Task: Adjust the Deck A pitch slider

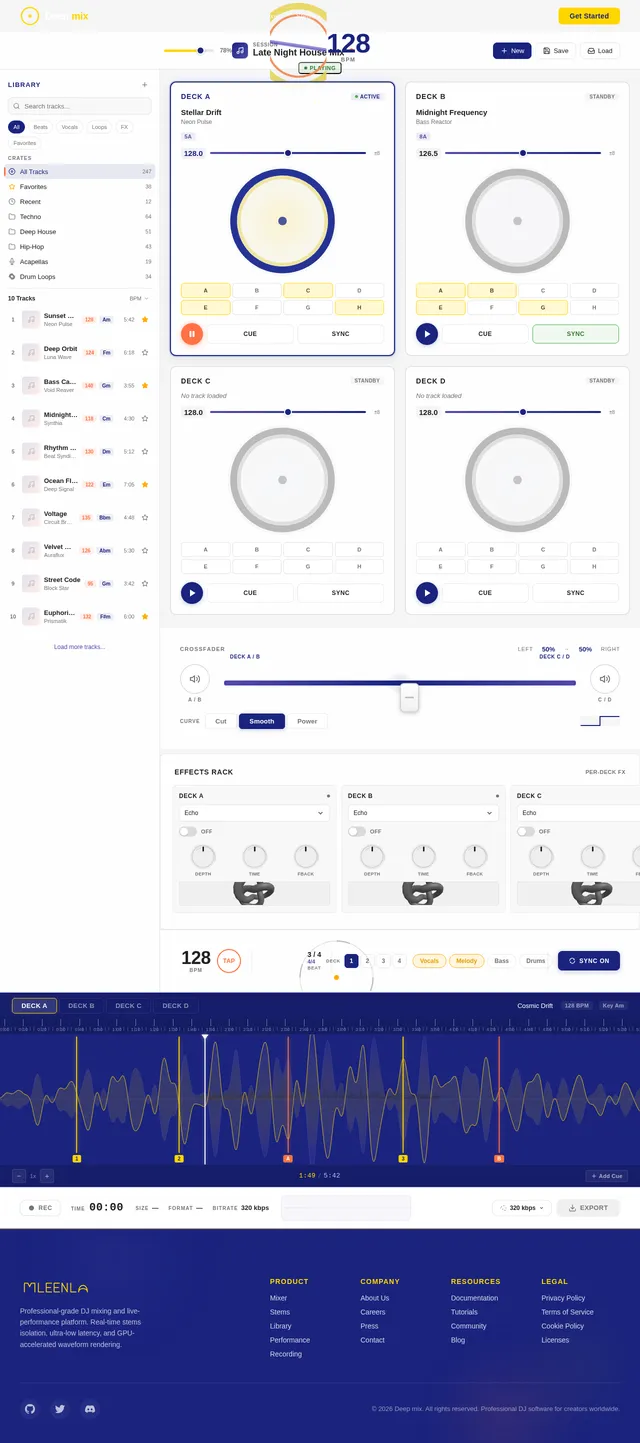Action: click(288, 153)
